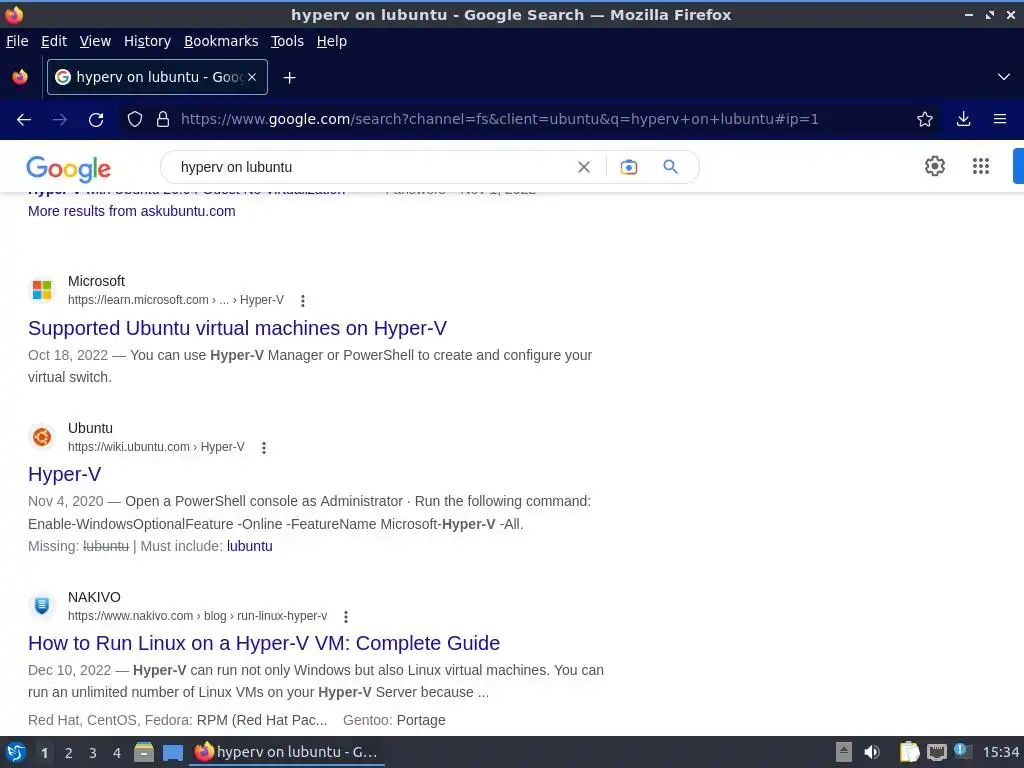
Task: Open the History menu
Action: click(147, 41)
